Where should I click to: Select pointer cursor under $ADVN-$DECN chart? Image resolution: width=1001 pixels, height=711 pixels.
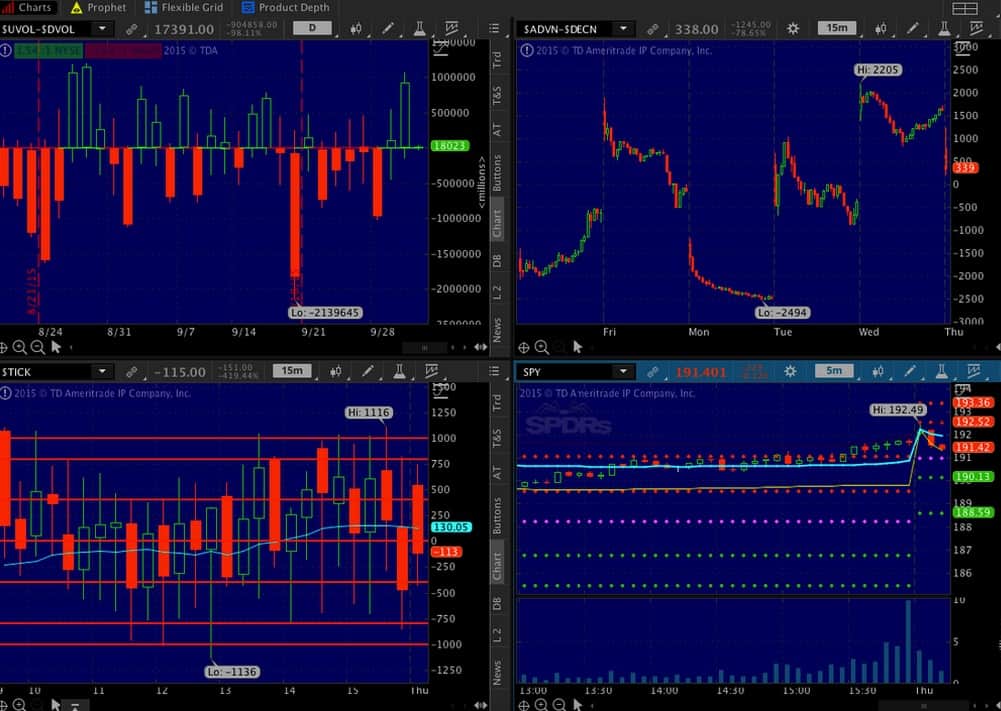(578, 347)
